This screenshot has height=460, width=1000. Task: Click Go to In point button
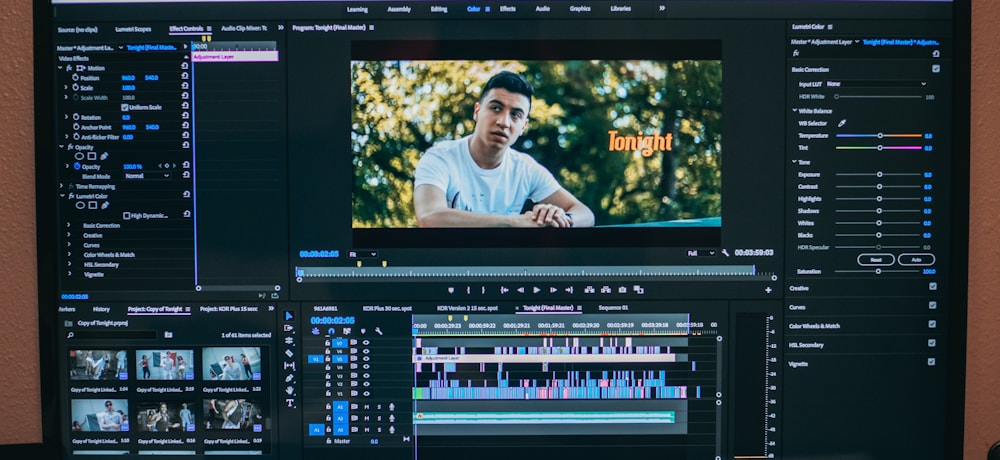[x=504, y=290]
